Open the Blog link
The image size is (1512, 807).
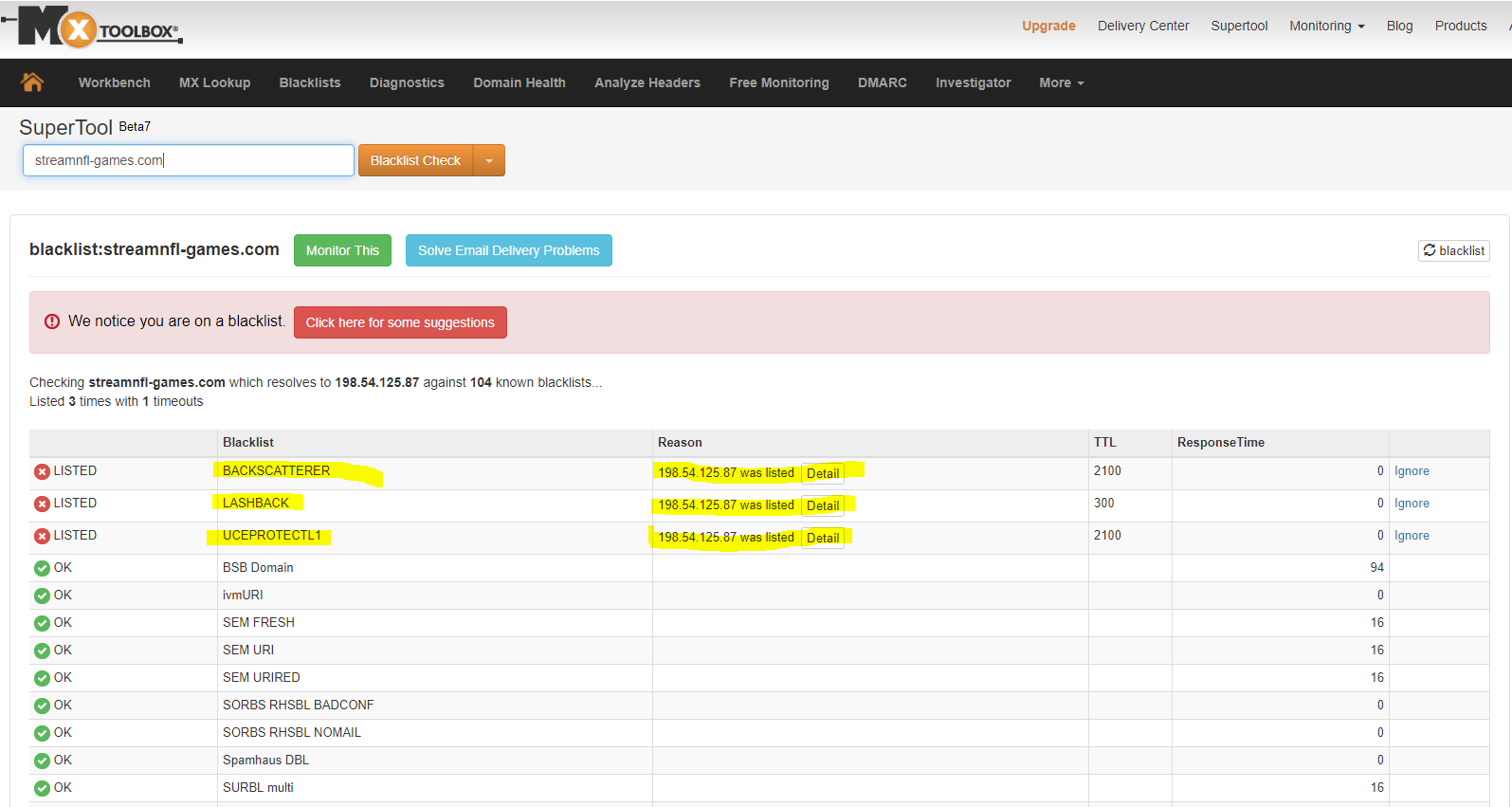click(x=1399, y=26)
